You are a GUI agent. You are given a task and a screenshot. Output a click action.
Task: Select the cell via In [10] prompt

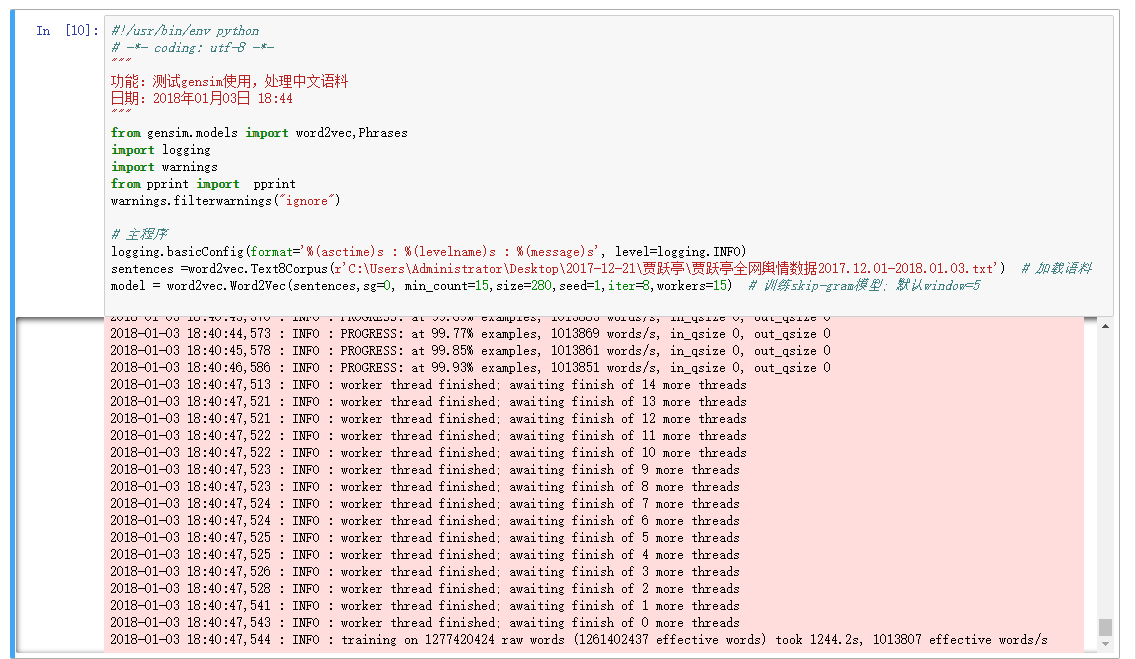tap(66, 31)
